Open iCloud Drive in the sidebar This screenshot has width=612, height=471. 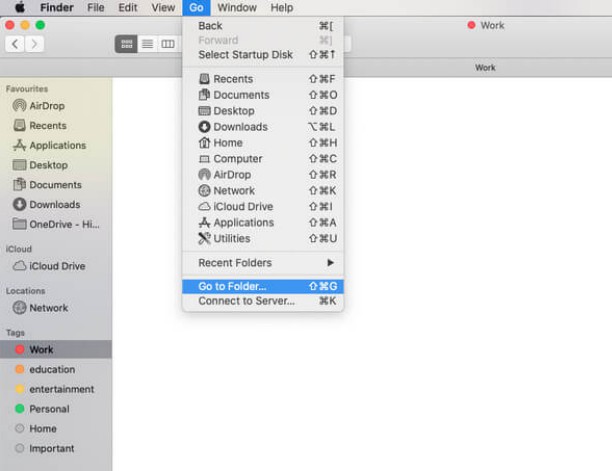[56, 266]
